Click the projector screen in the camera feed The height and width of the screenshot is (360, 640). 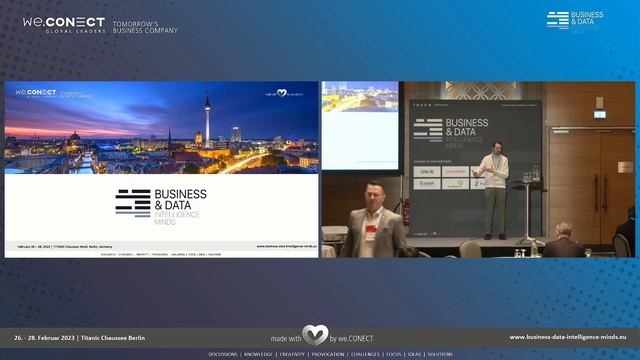360,125
